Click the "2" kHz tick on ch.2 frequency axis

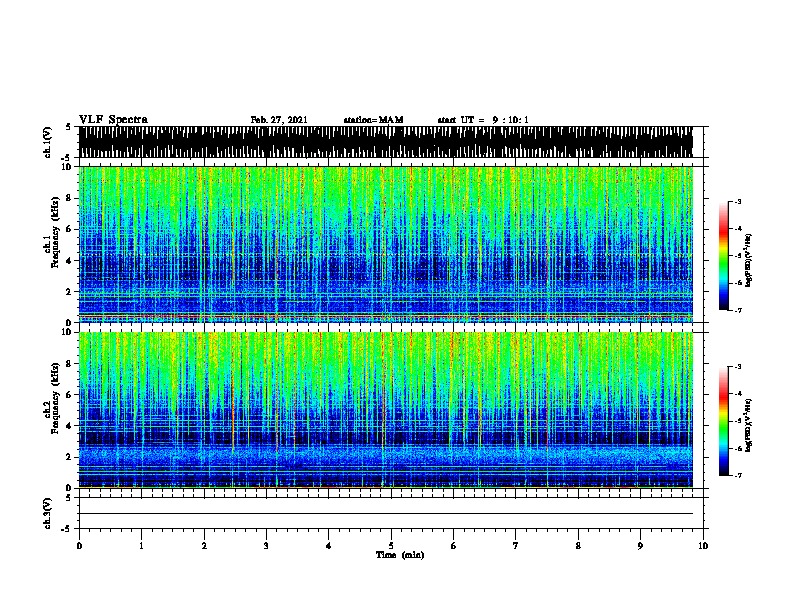69,457
